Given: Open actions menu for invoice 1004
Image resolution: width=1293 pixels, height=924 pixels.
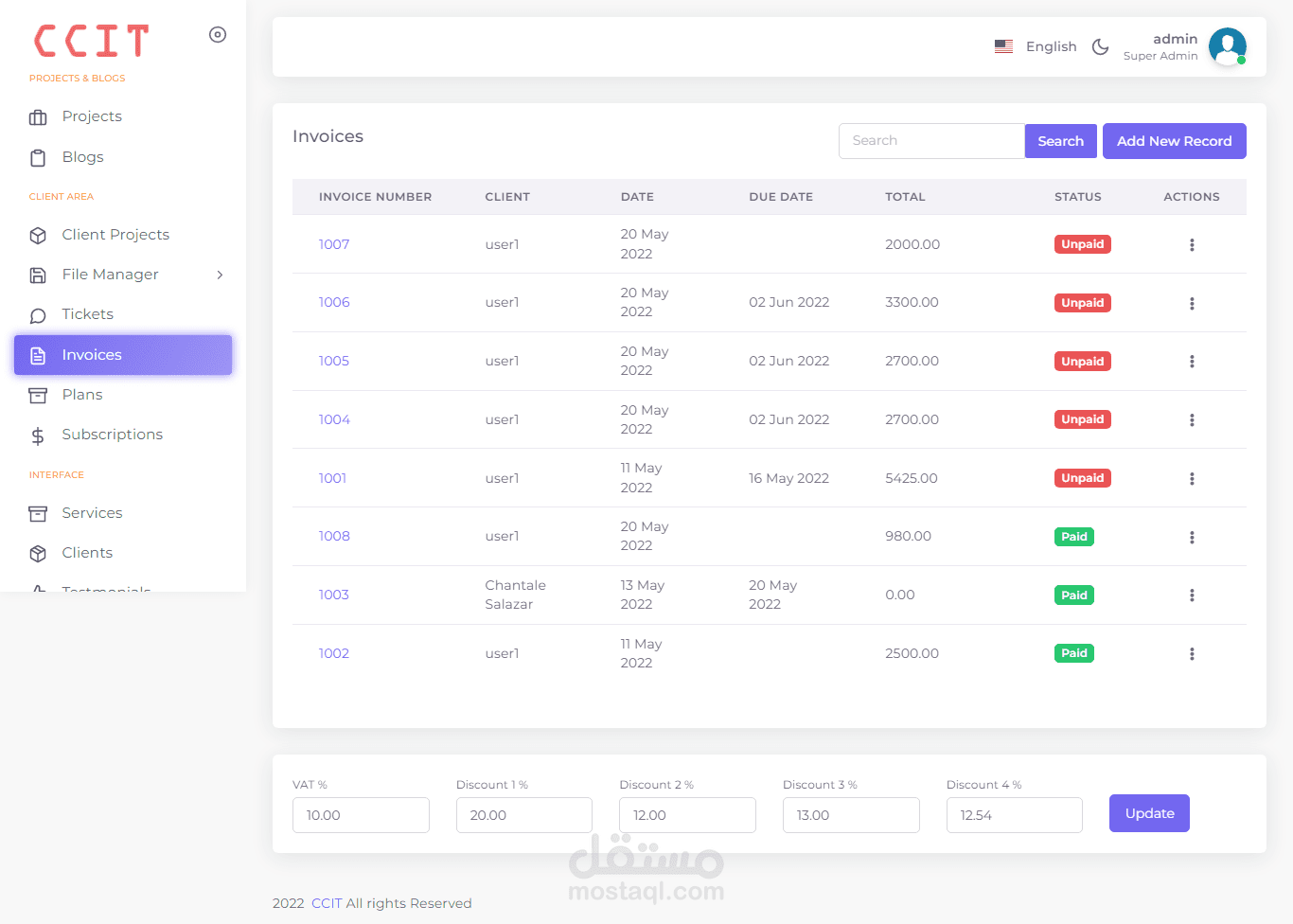Looking at the screenshot, I should click(x=1192, y=420).
